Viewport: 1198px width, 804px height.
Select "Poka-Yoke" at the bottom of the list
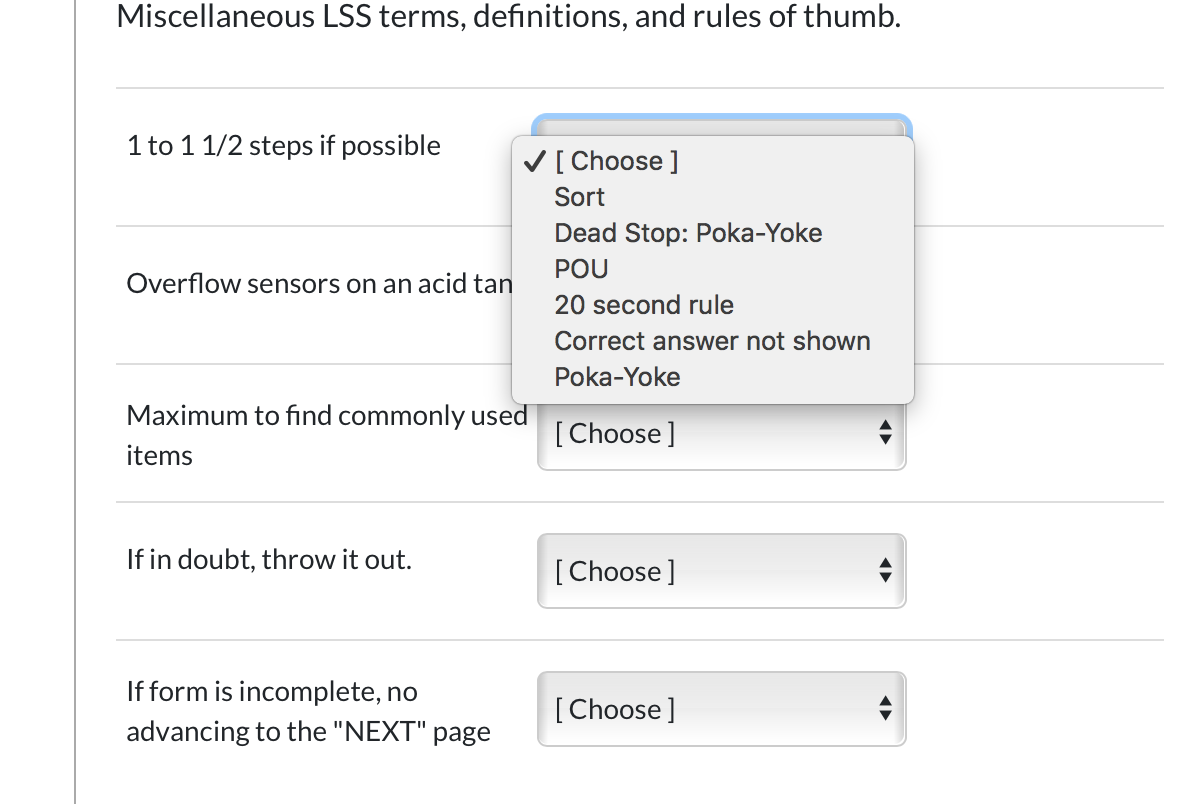coord(618,377)
